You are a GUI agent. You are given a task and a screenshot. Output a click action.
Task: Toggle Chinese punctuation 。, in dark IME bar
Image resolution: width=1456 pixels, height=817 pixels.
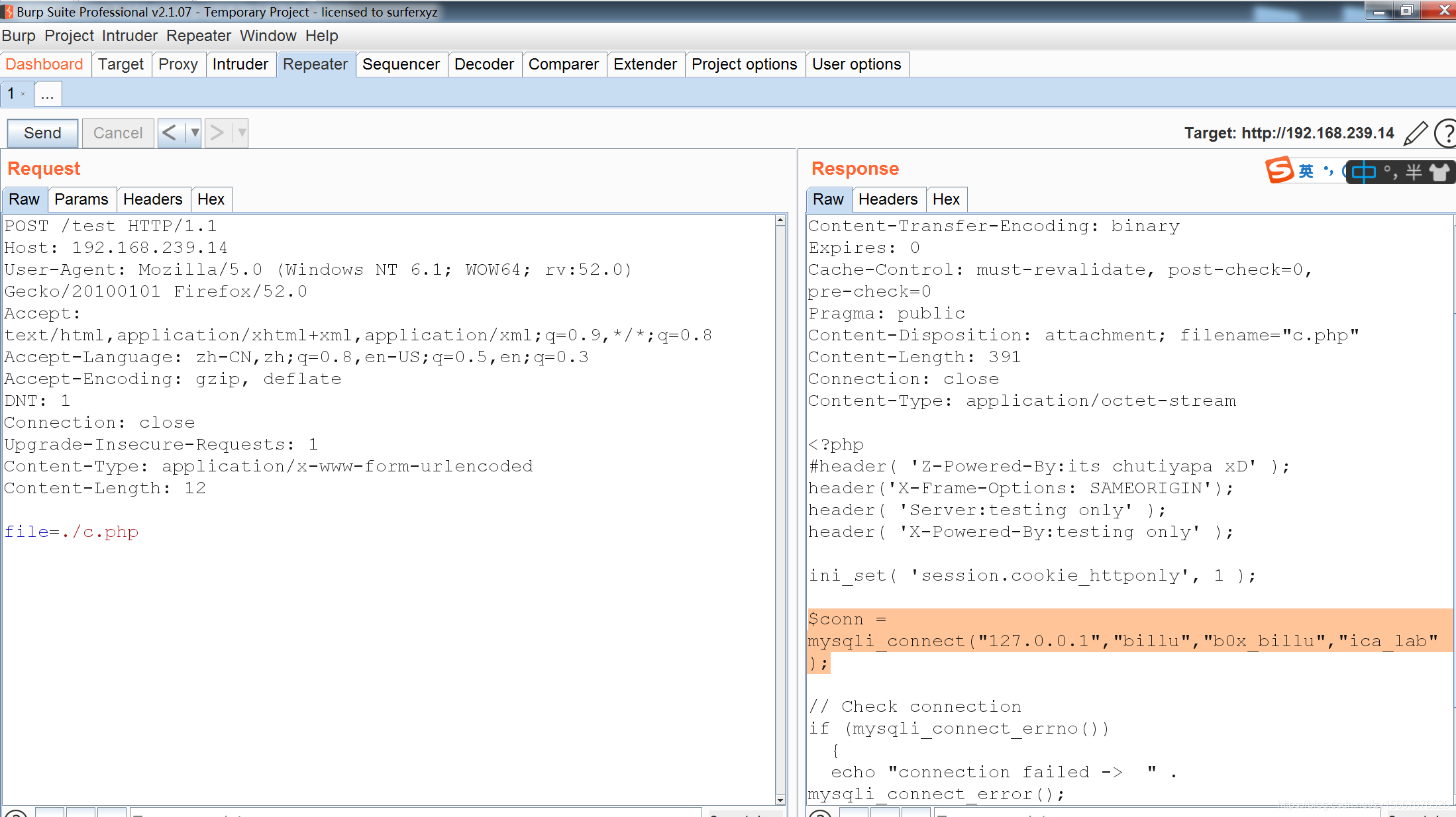[1390, 172]
